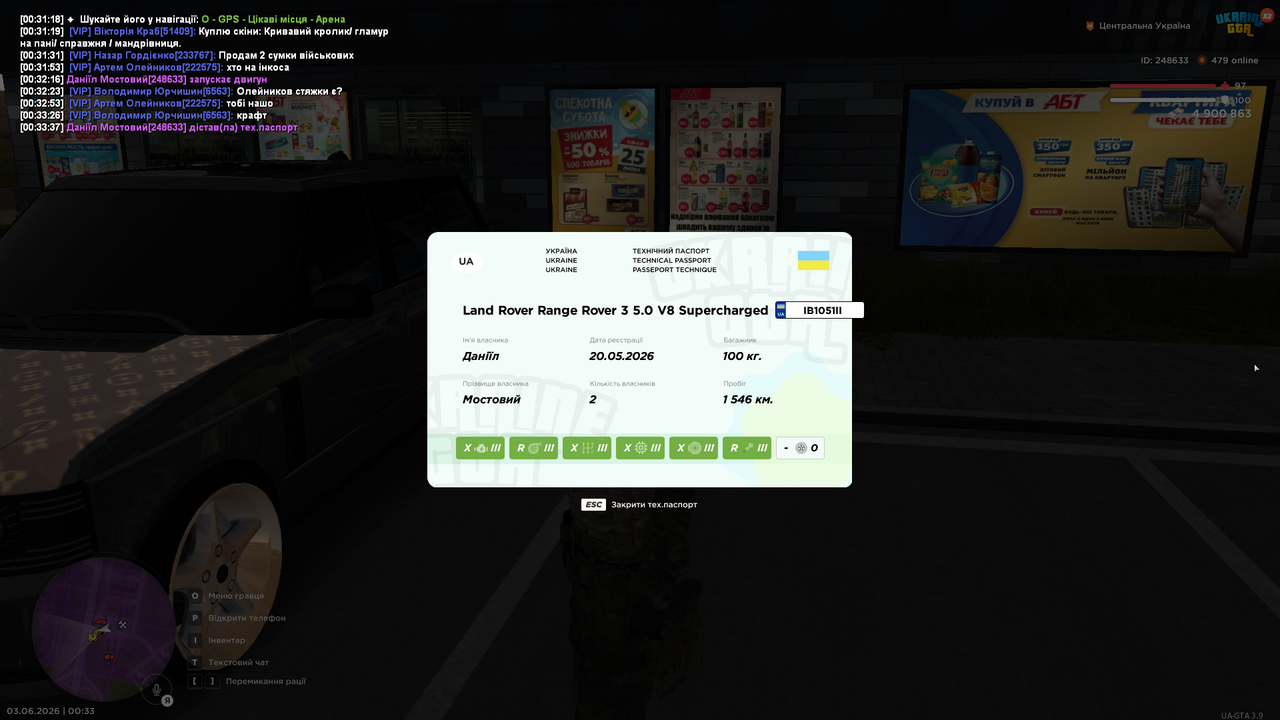1280x720 pixels.
Task: Click the TECHNICAL PASSPORT heading text
Action: point(672,261)
